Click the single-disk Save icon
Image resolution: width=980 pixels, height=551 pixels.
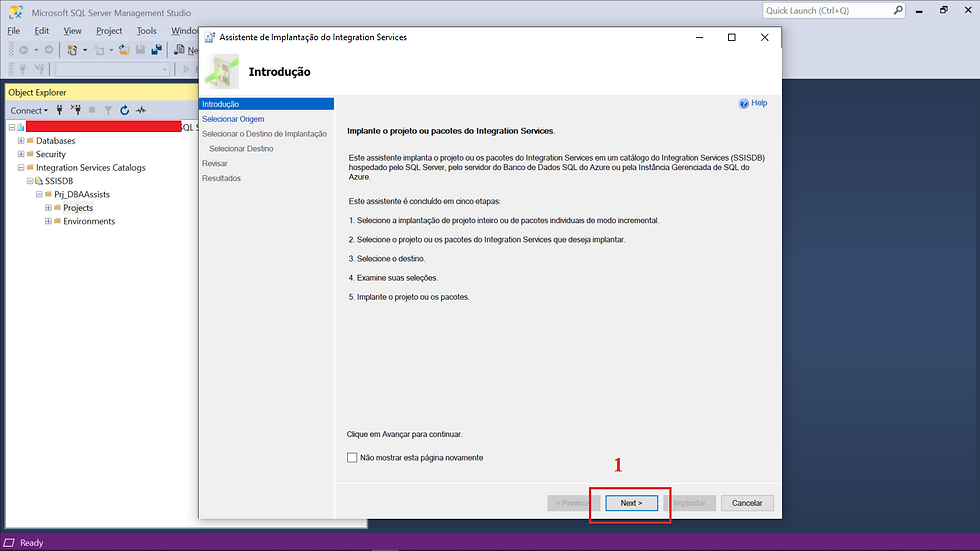(x=140, y=50)
